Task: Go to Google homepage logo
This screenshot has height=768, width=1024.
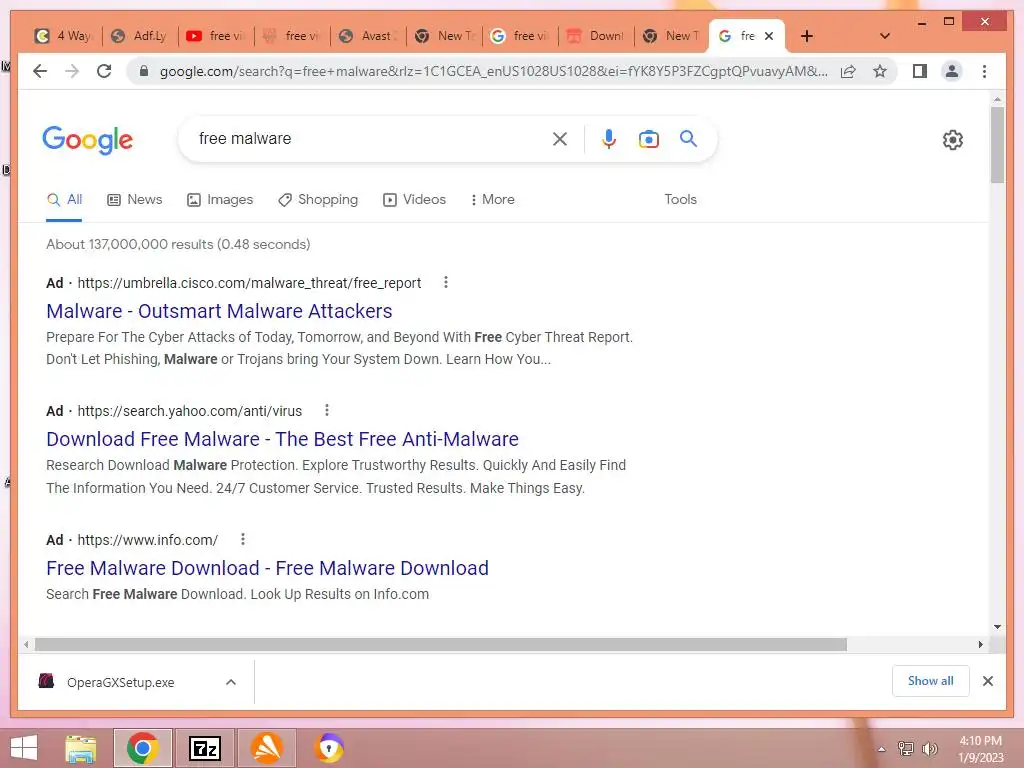Action: [88, 140]
